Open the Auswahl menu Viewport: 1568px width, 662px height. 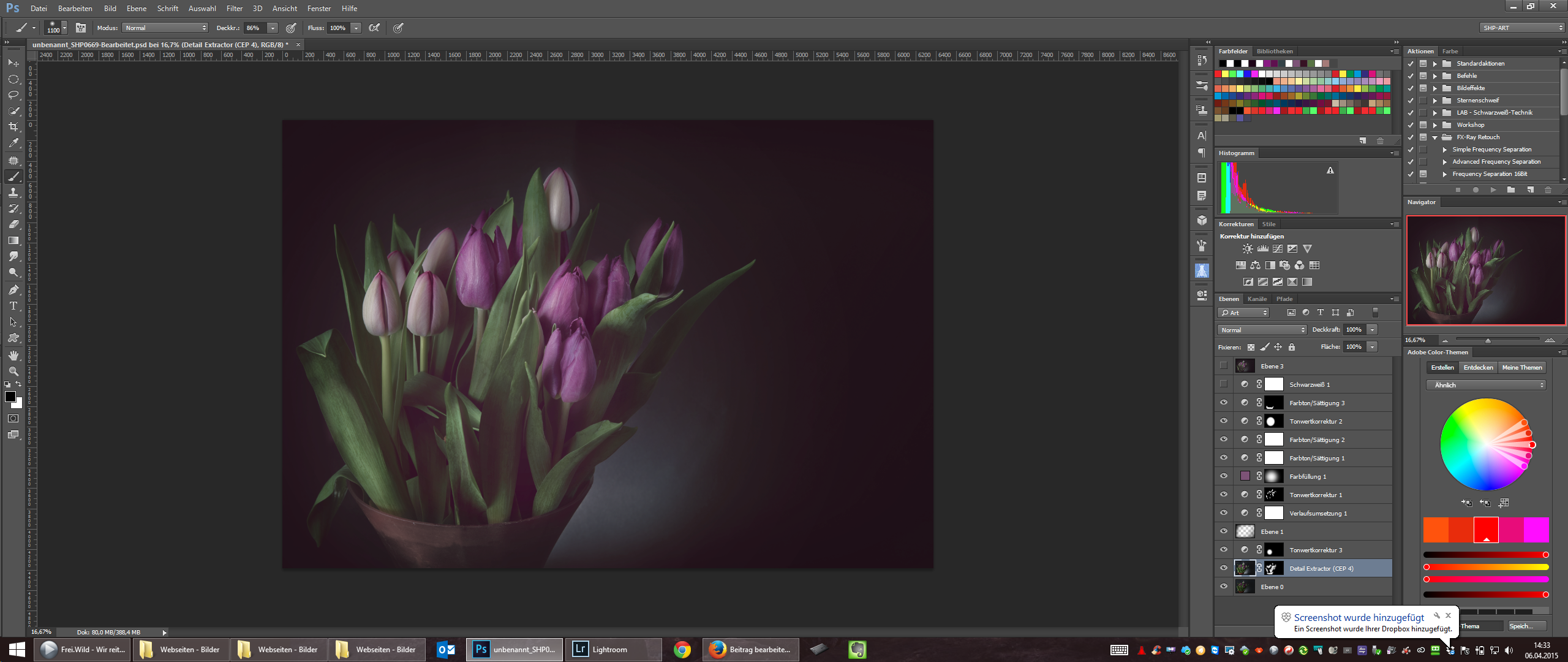coord(202,9)
